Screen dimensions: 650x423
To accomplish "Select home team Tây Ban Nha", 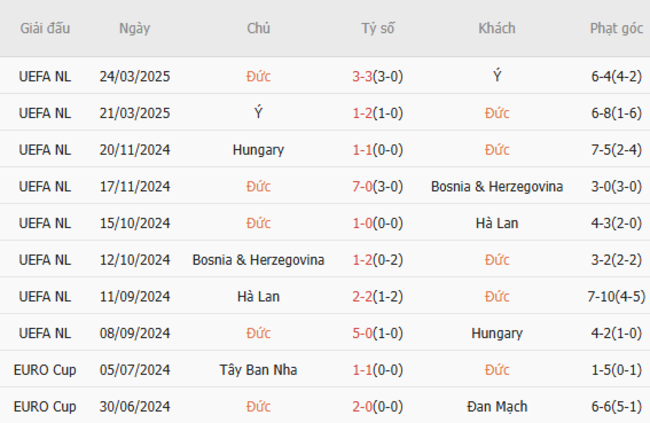I will pyautogui.click(x=258, y=370).
